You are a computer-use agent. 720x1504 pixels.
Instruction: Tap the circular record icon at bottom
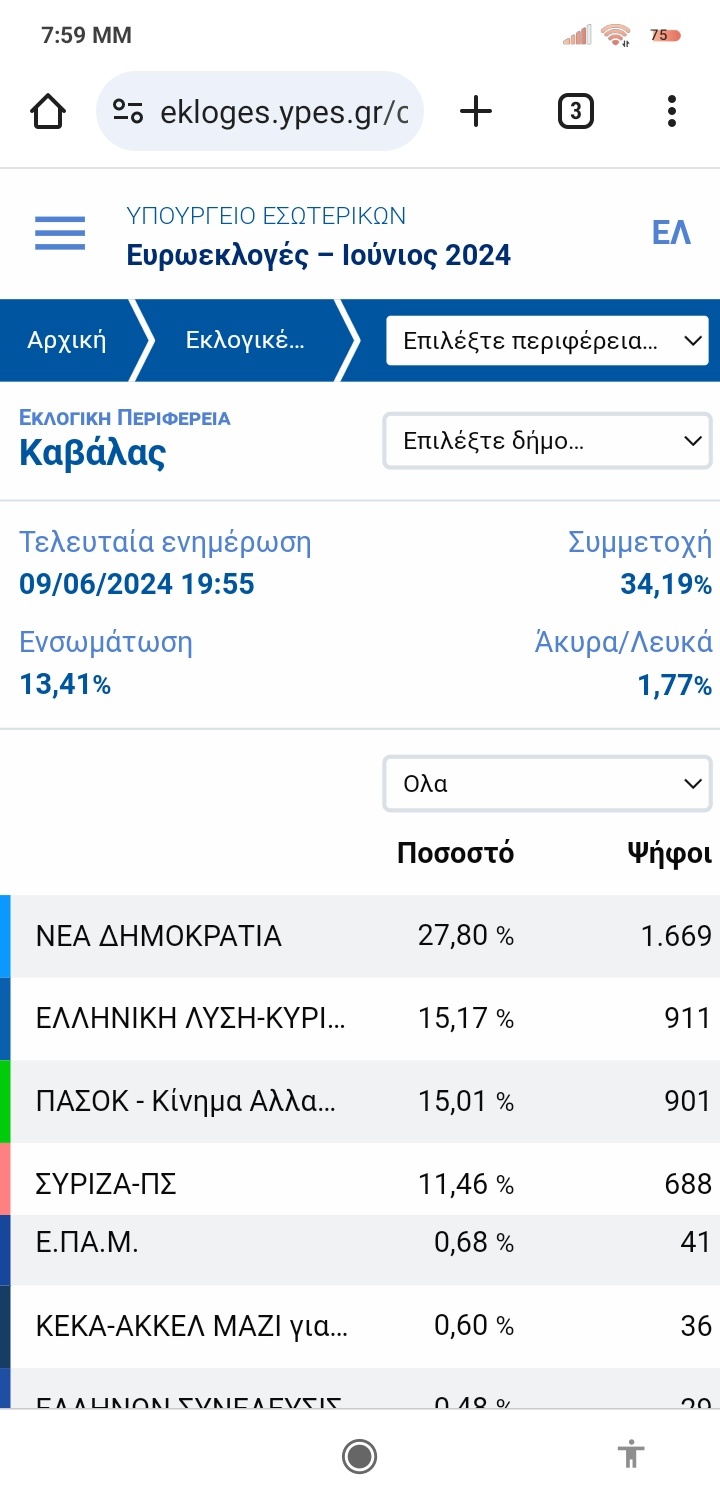(x=359, y=1456)
